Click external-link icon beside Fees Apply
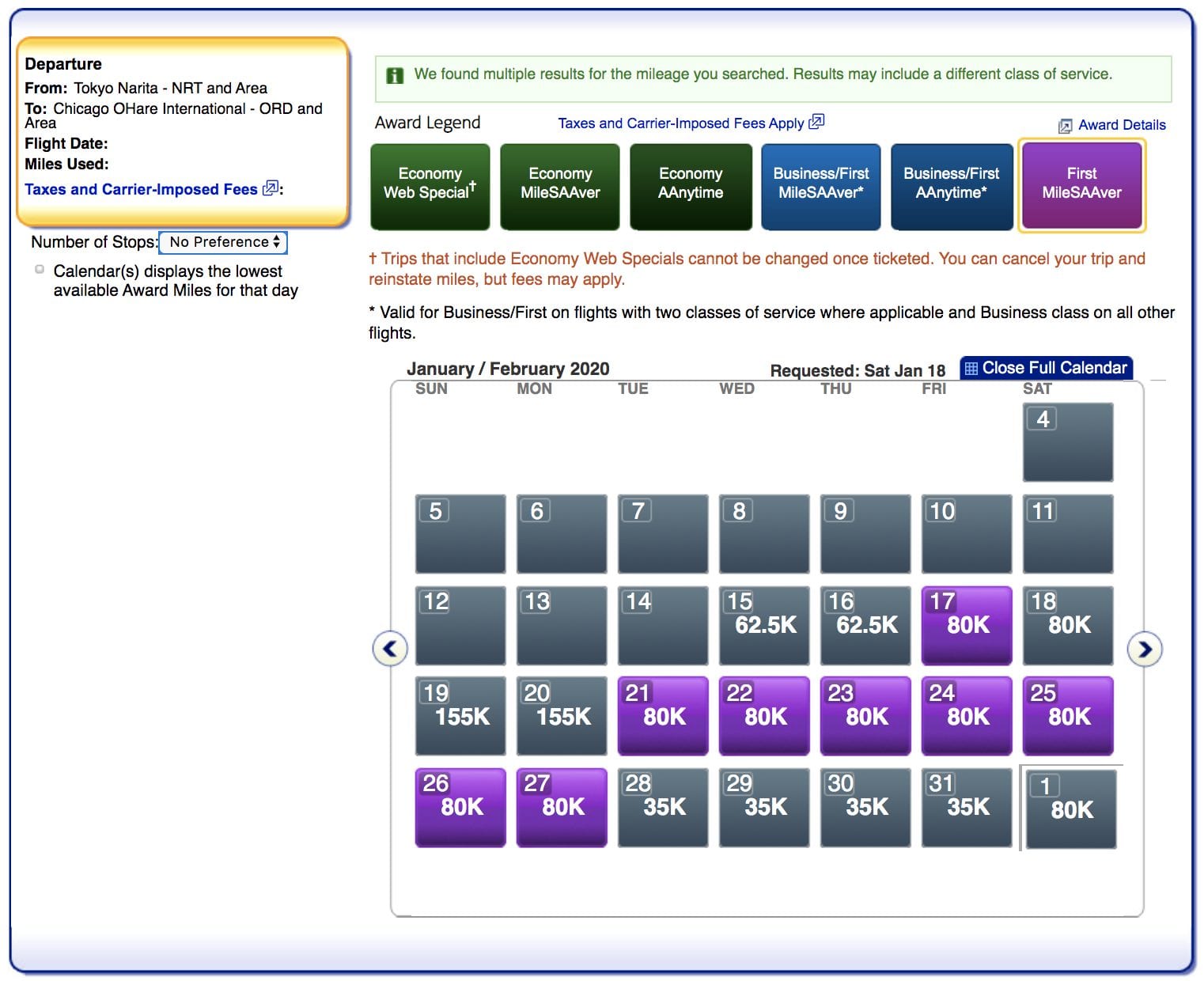Screen dimensions: 1204x981 [816, 122]
